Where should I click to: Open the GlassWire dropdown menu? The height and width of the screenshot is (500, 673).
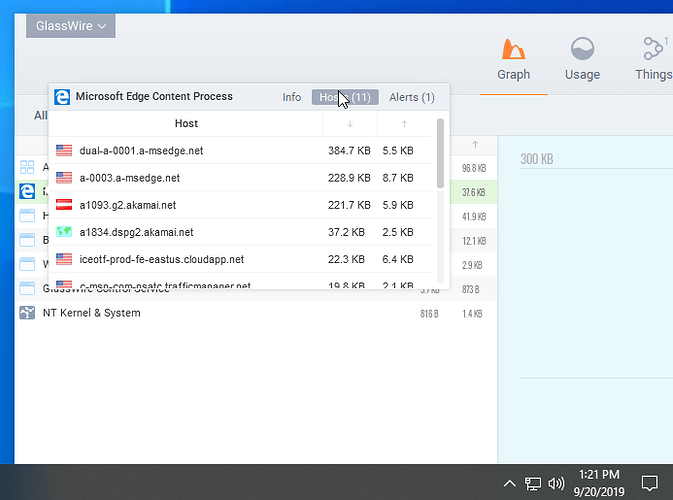tap(70, 26)
